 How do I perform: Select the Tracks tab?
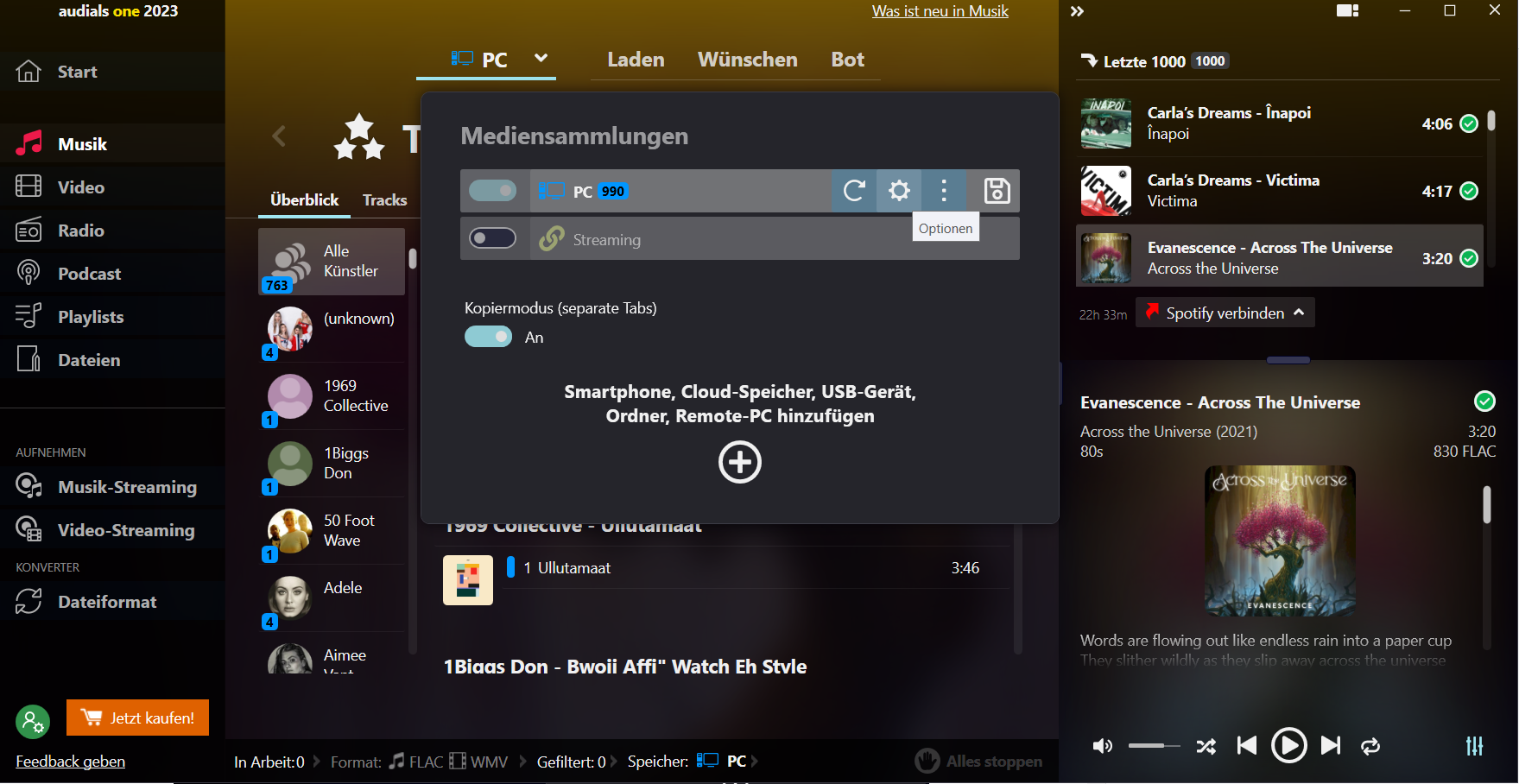[x=384, y=199]
